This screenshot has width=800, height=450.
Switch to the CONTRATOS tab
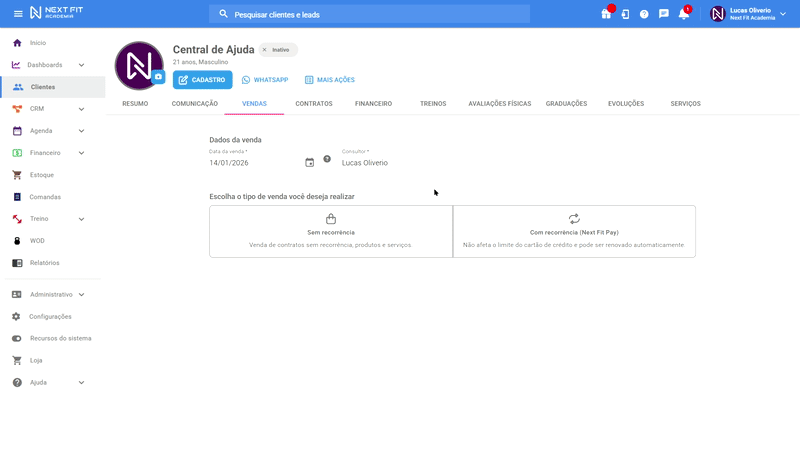coord(314,104)
